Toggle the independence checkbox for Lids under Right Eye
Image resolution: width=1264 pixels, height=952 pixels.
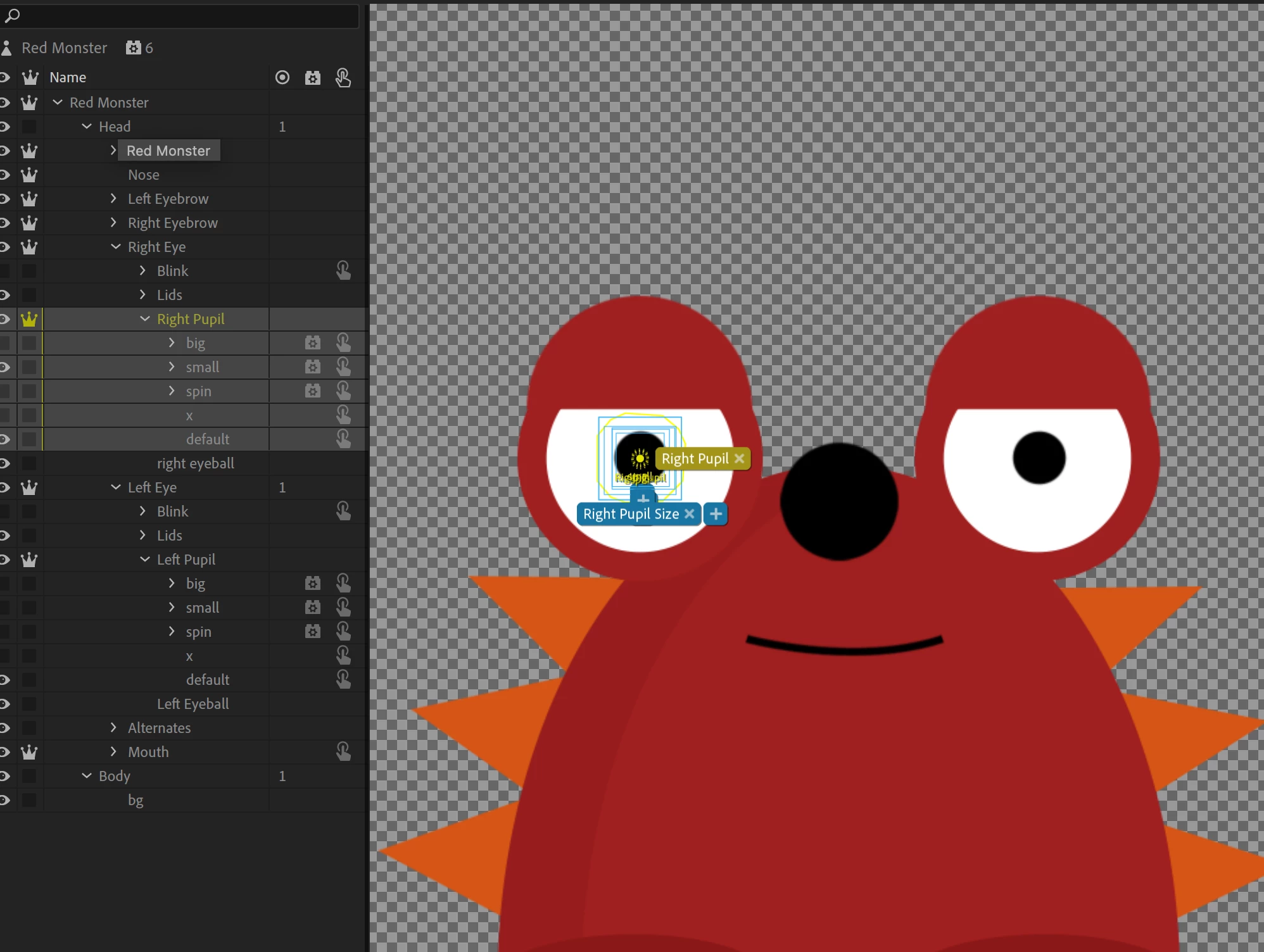click(29, 295)
